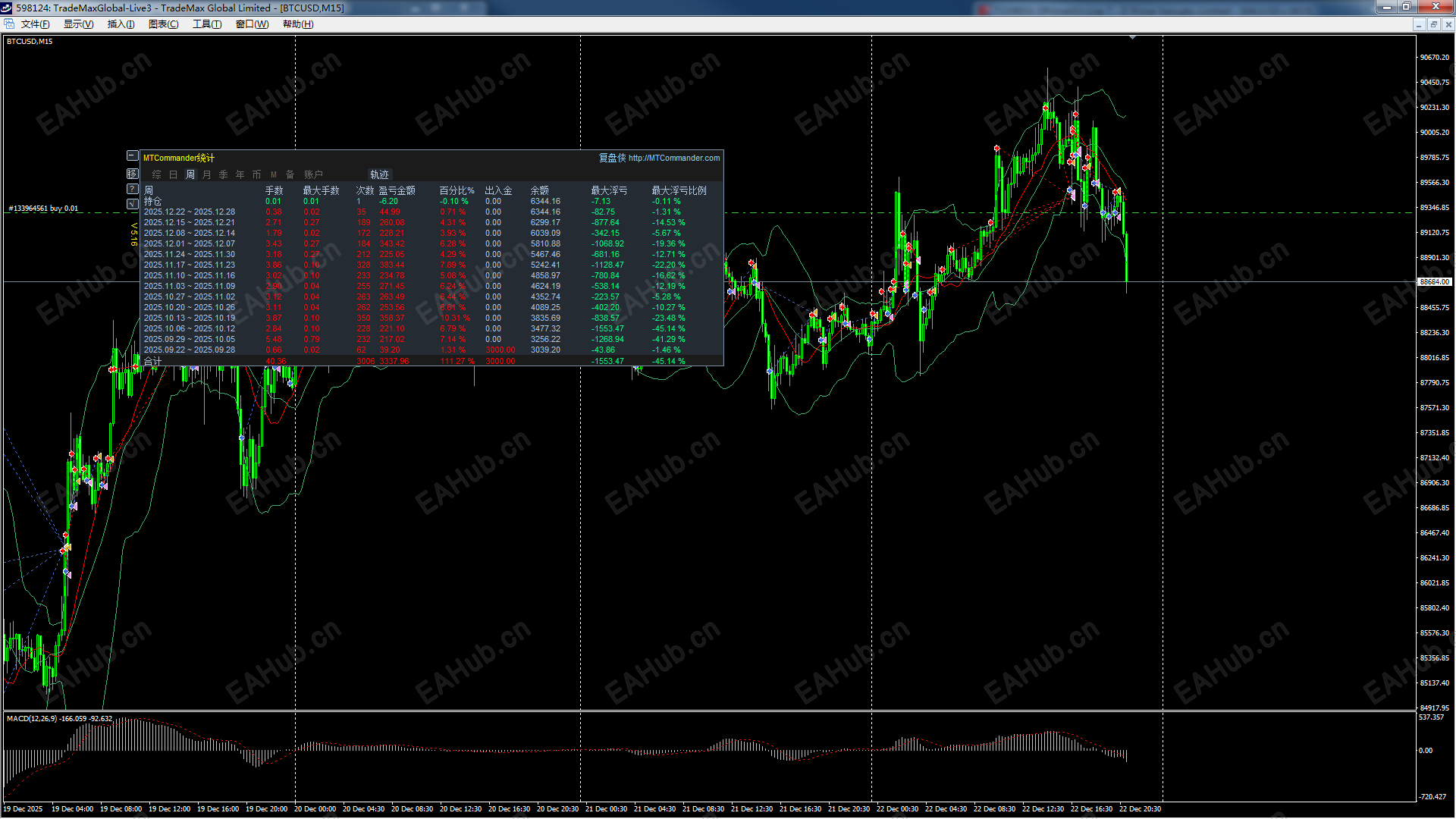Switch to the 综 summary tab

click(x=158, y=174)
